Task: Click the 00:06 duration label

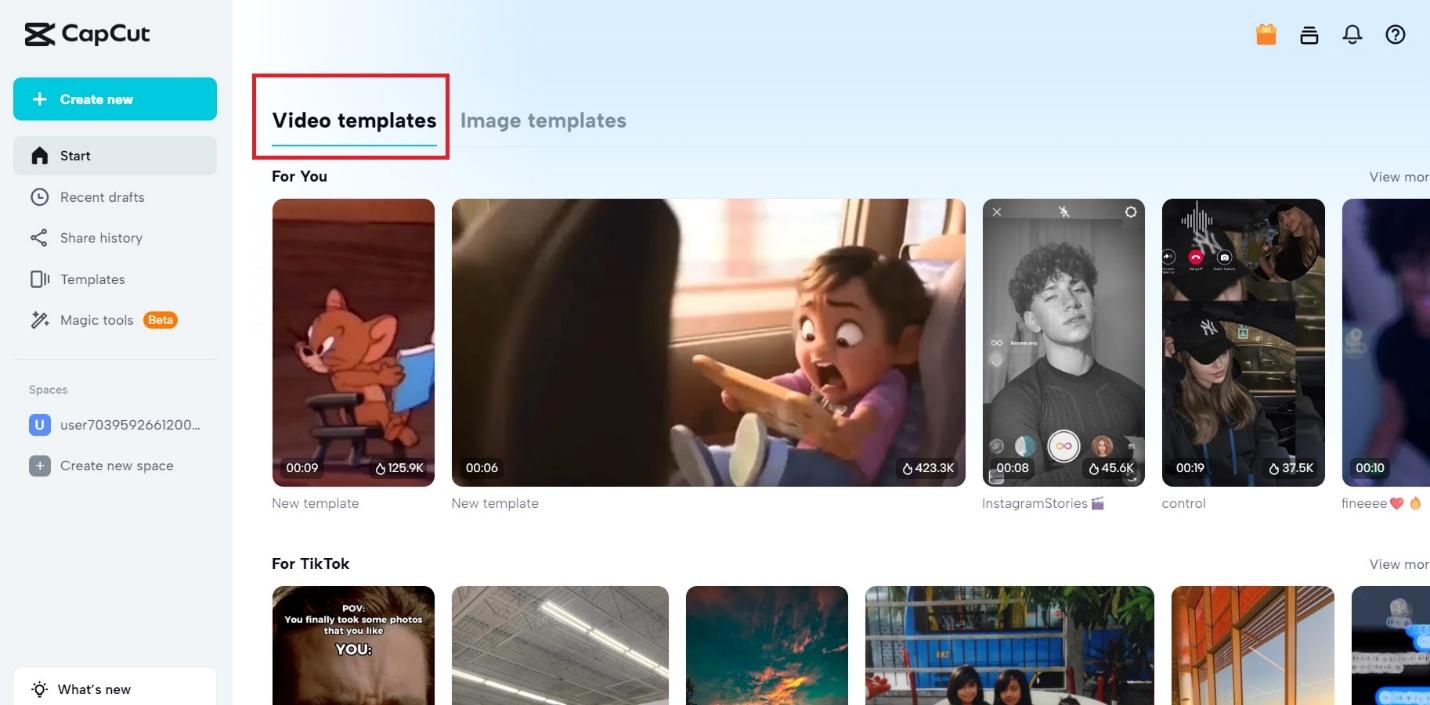Action: (482, 467)
